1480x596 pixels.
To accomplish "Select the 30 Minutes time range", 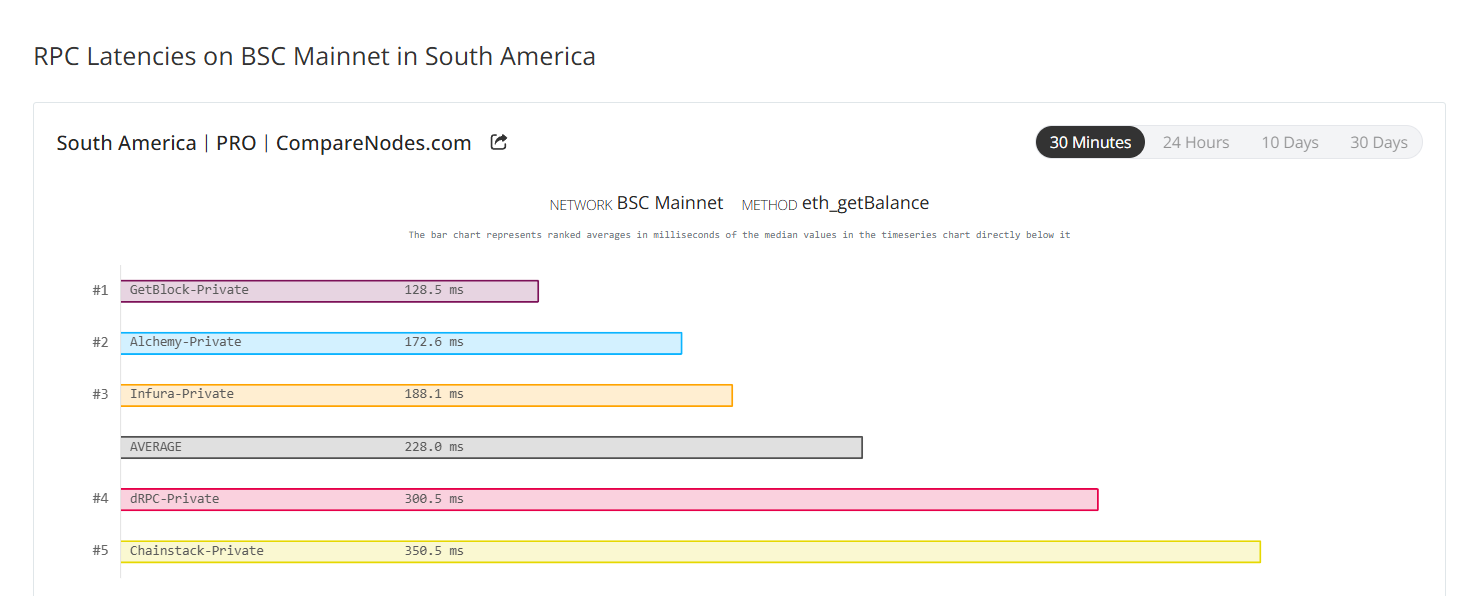I will tap(1090, 142).
